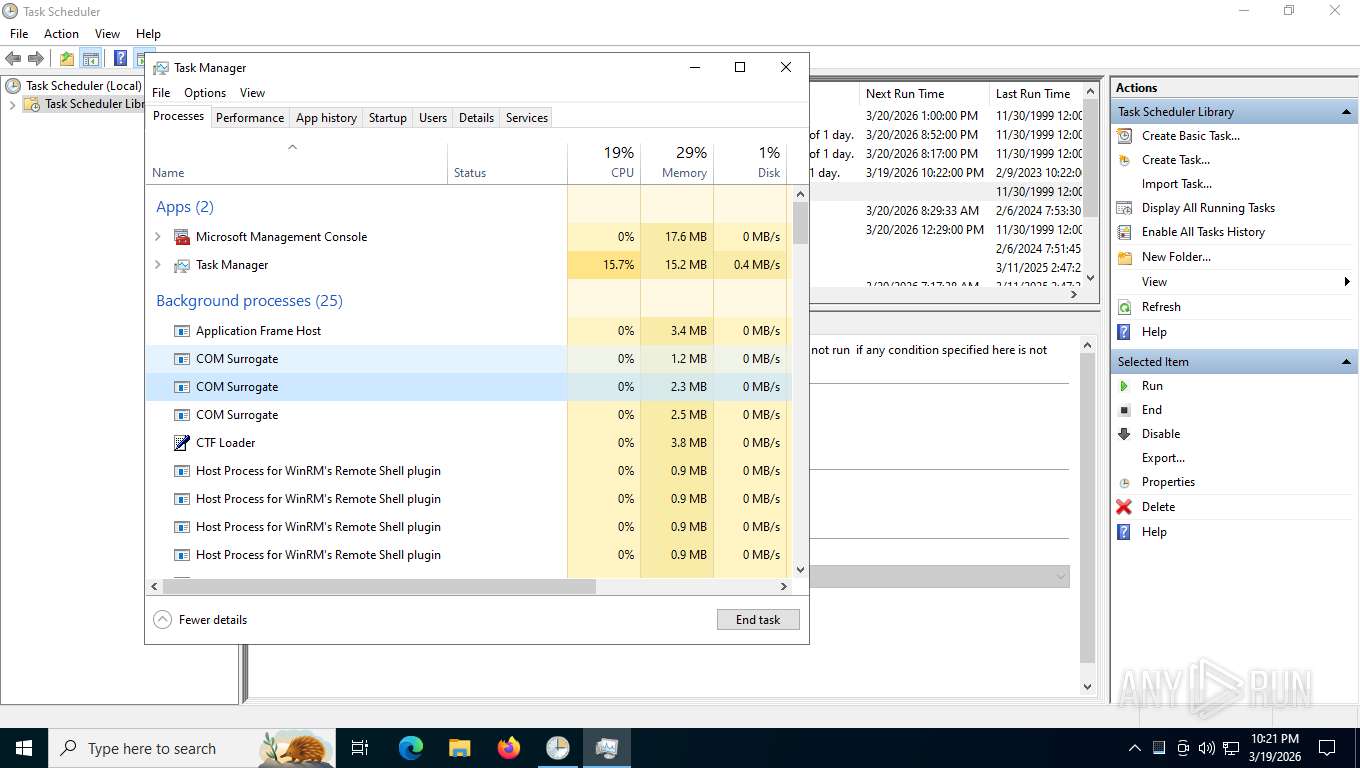Click the taskbar search box
This screenshot has height=768, width=1360.
[x=192, y=748]
